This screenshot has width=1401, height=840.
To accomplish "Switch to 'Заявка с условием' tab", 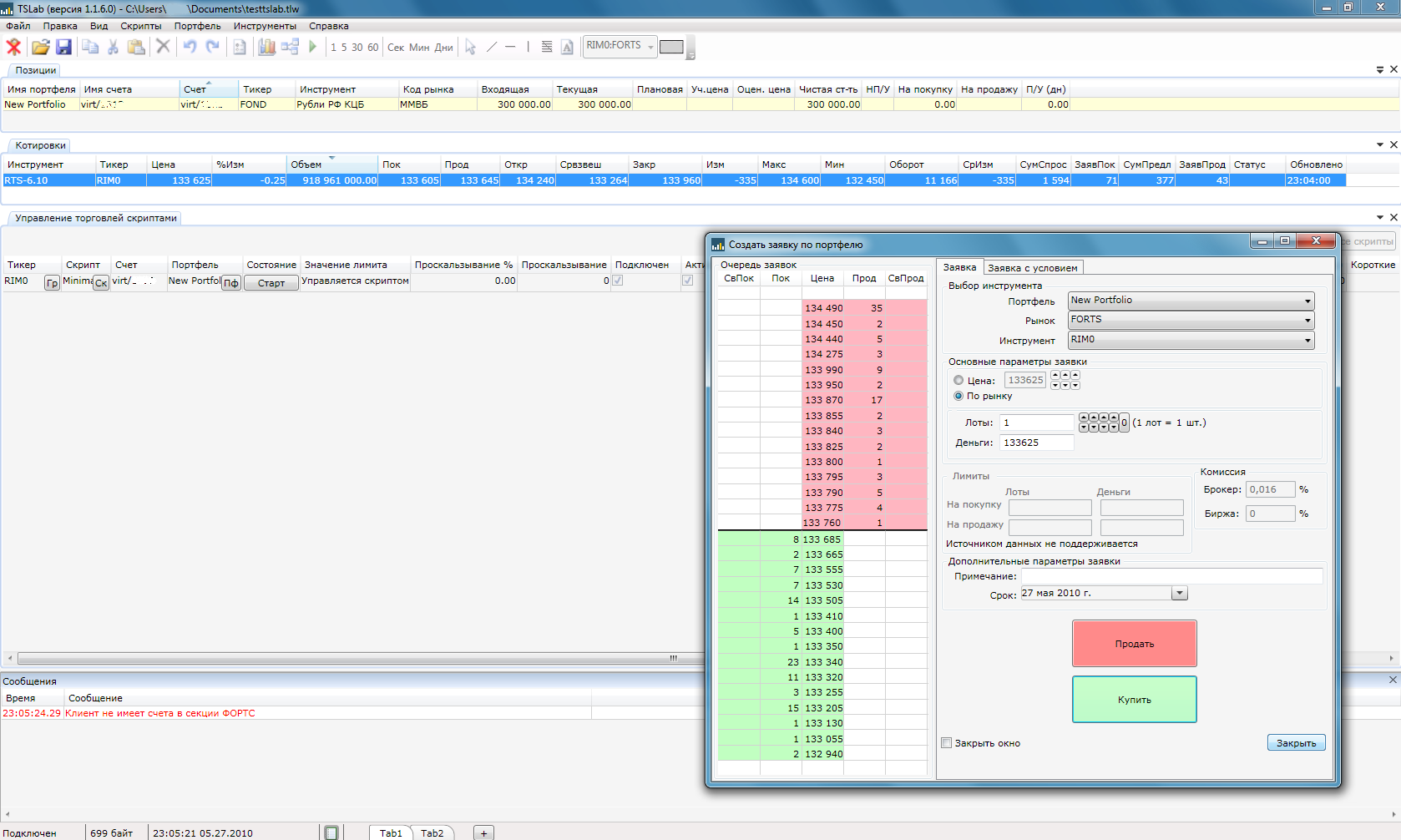I will click(x=1032, y=268).
